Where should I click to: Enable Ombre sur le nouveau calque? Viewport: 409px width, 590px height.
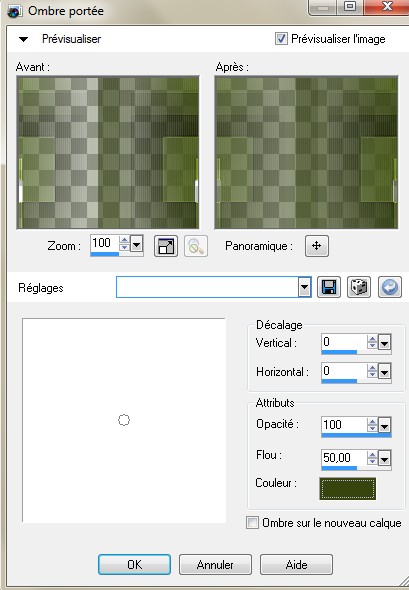[x=252, y=523]
